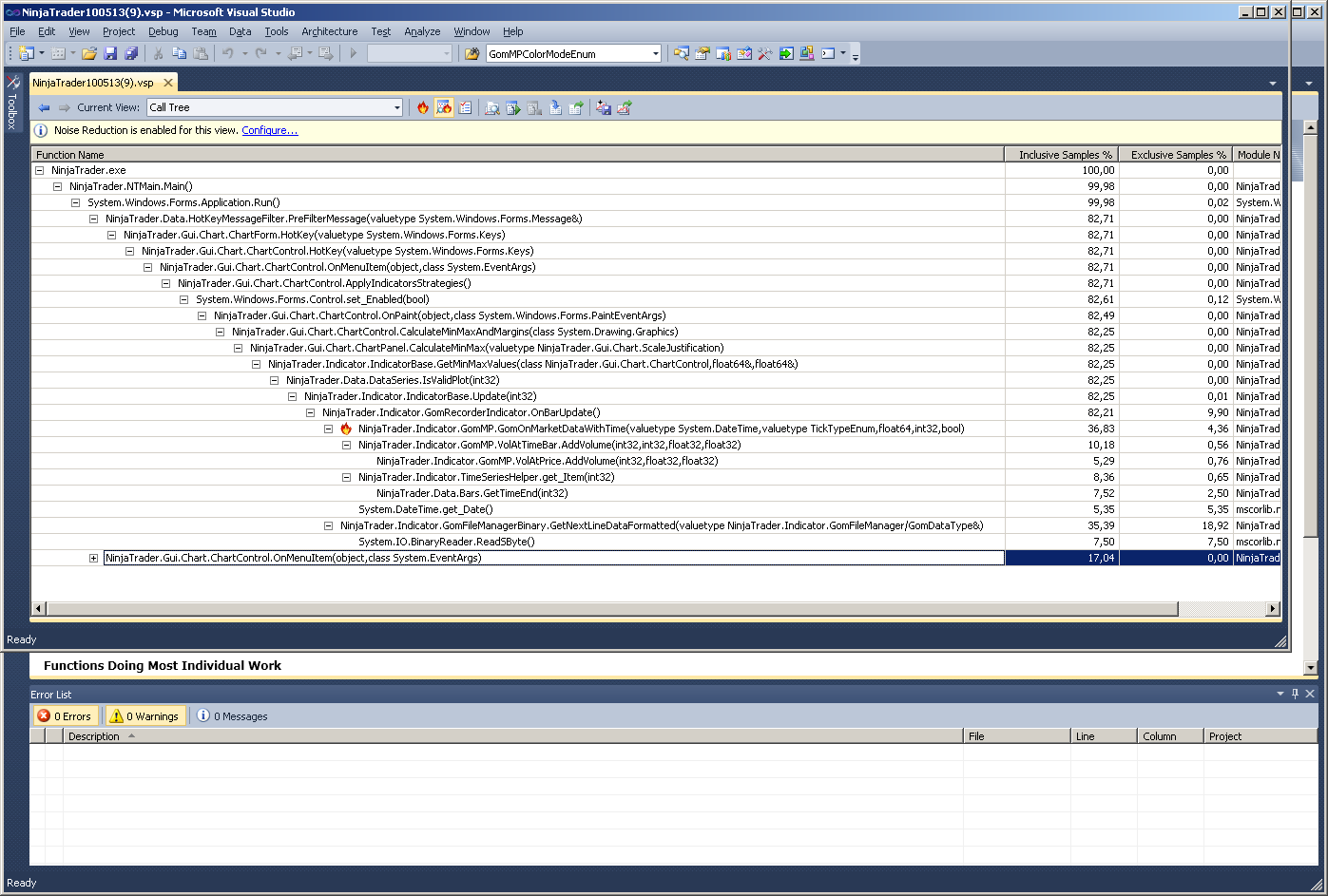Select the NinjaTrader100513(9).vsp tab
1328x896 pixels.
93,84
